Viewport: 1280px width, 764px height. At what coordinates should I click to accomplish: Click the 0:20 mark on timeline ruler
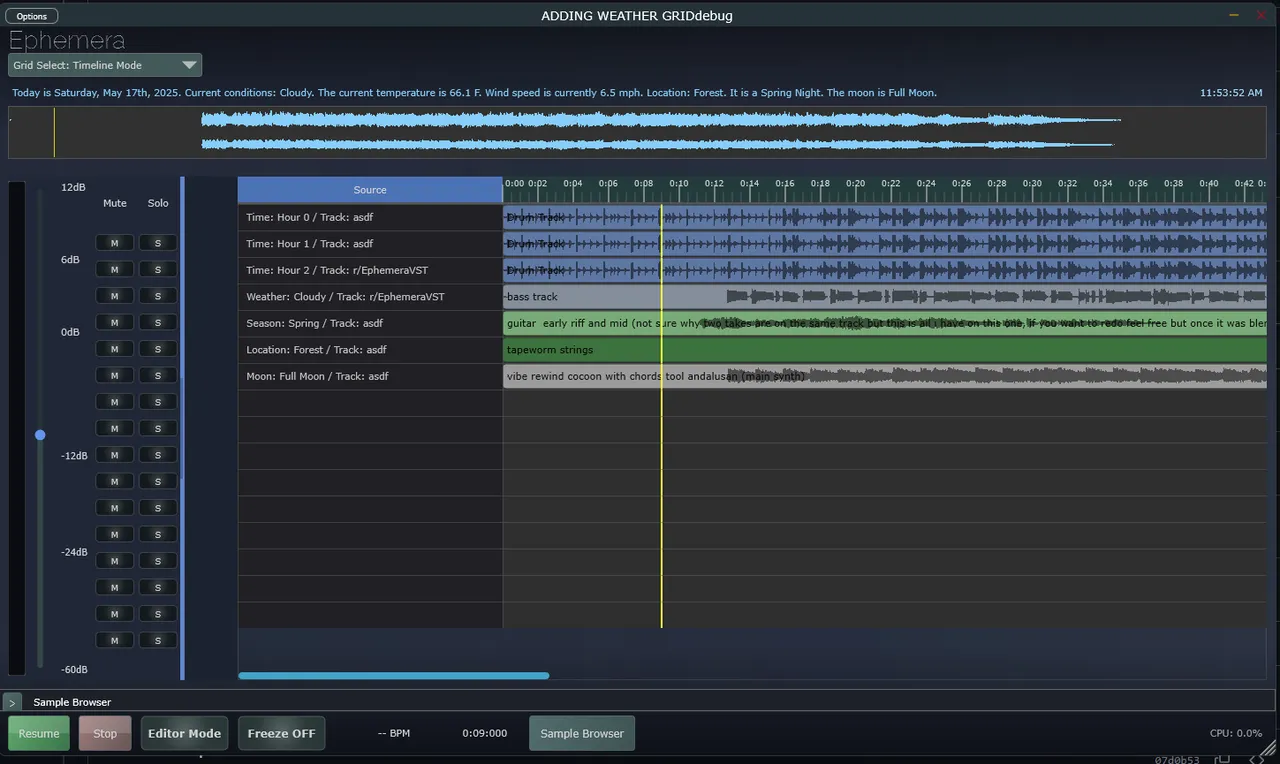[x=855, y=184]
